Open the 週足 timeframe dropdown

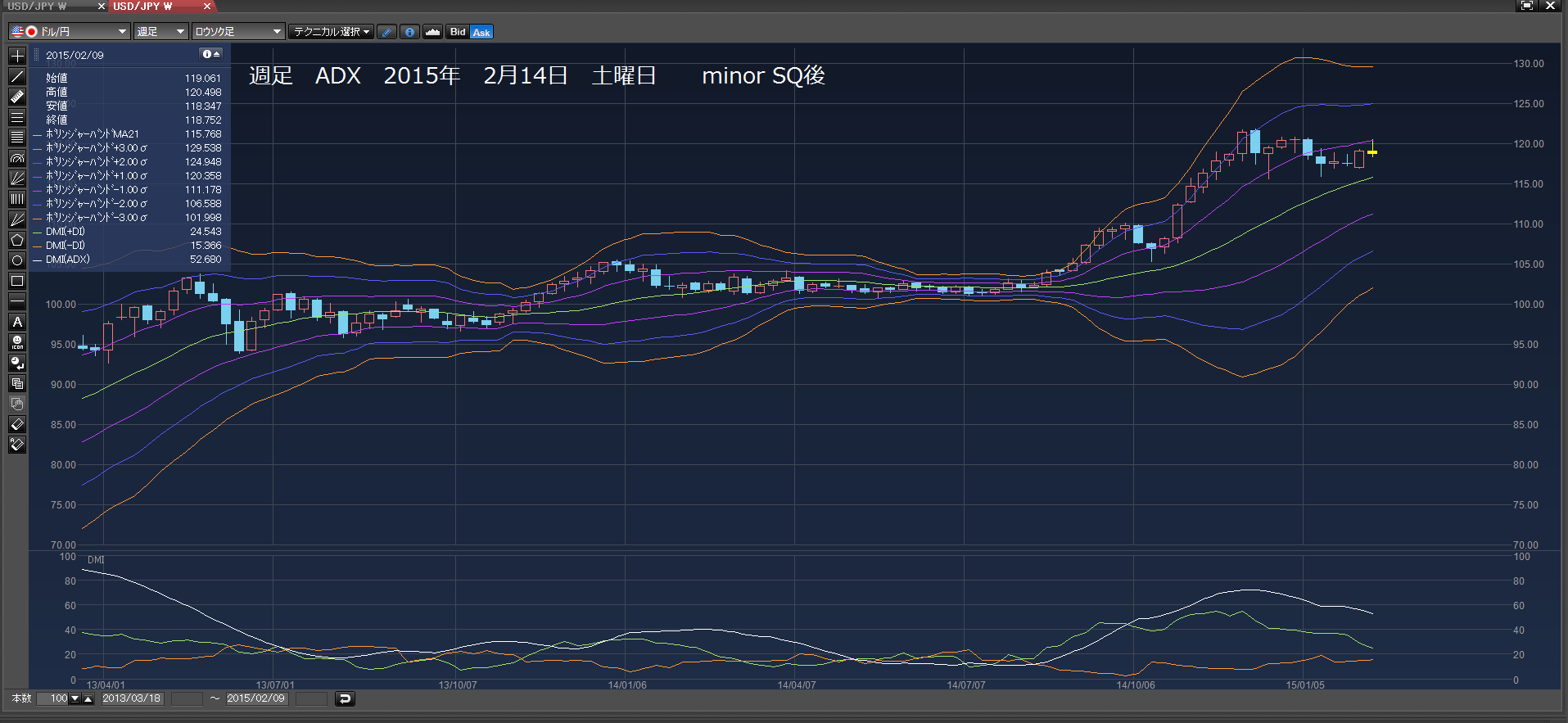point(161,32)
